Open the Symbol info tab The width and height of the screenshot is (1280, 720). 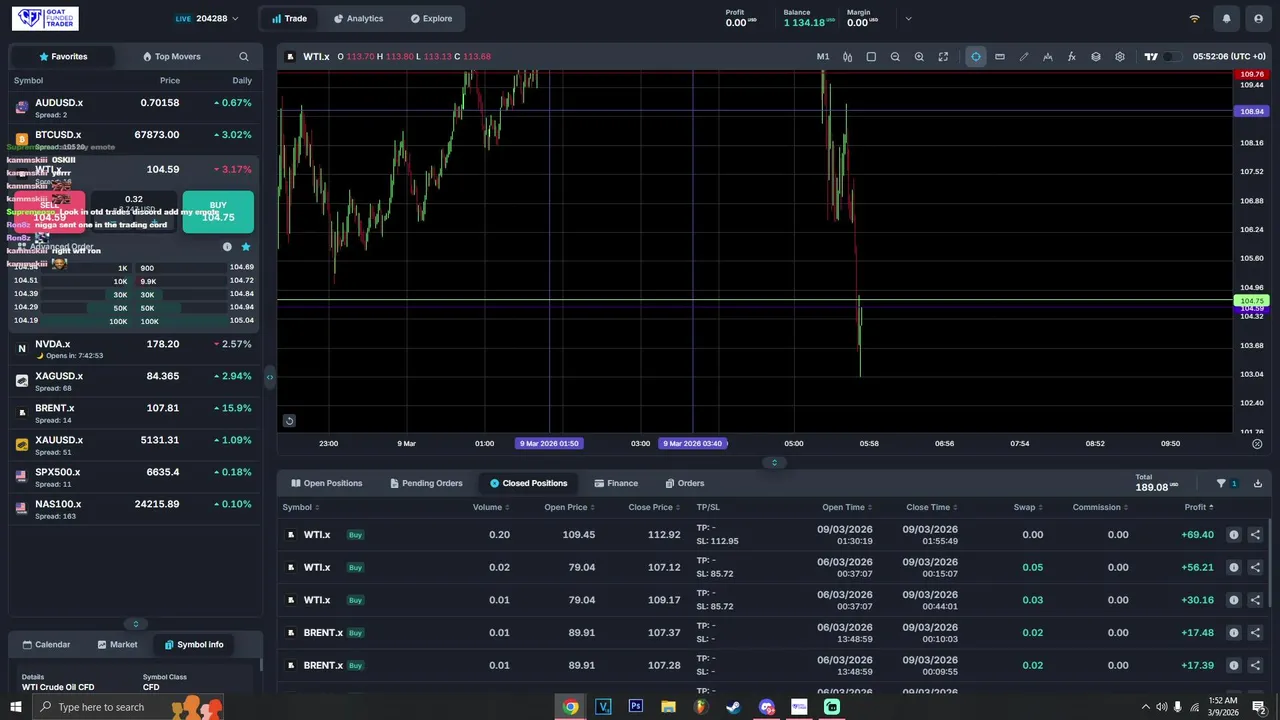194,645
